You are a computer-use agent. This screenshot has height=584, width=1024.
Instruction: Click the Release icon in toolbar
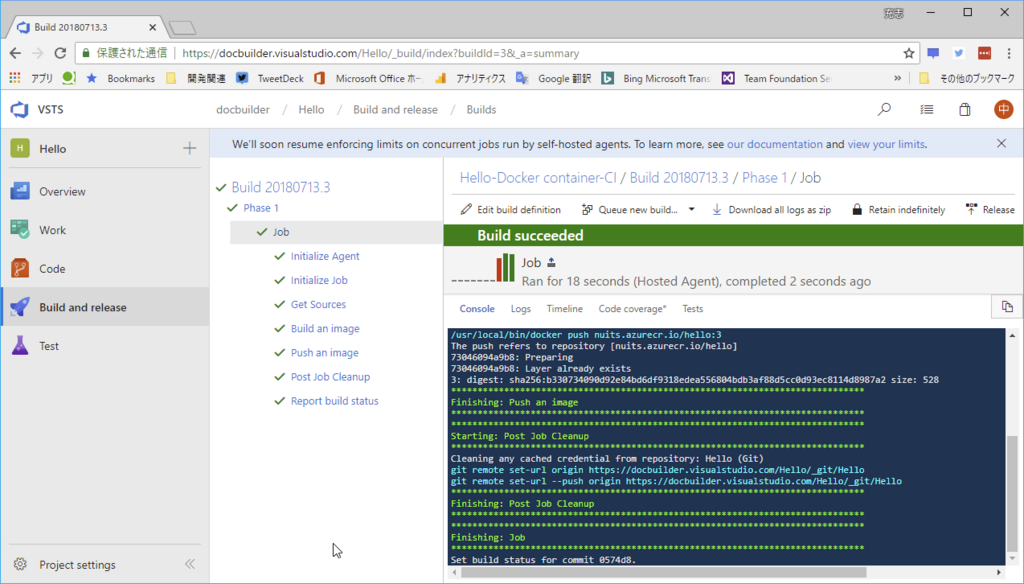(971, 209)
